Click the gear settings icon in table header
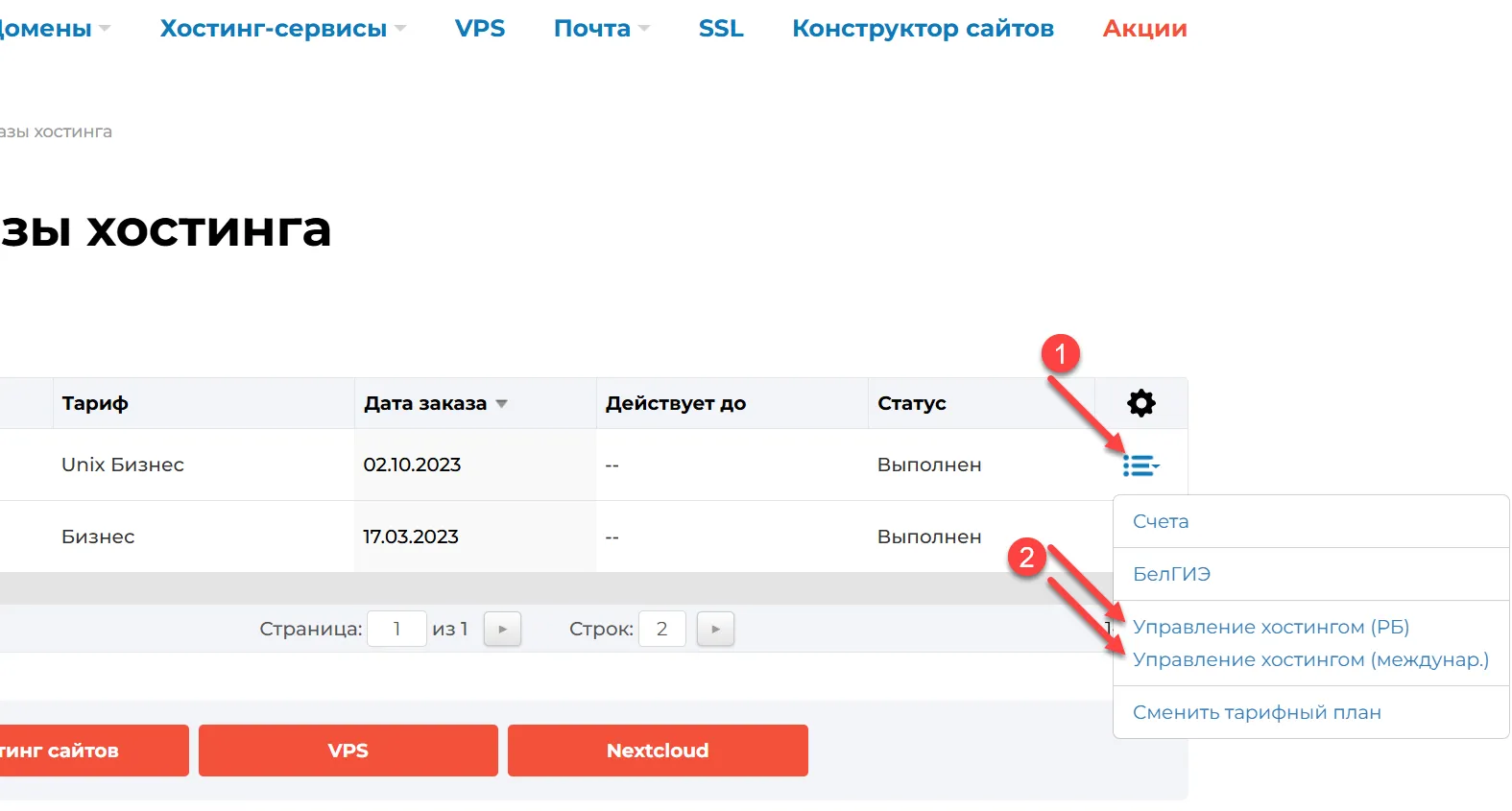1512x811 pixels. [x=1140, y=403]
